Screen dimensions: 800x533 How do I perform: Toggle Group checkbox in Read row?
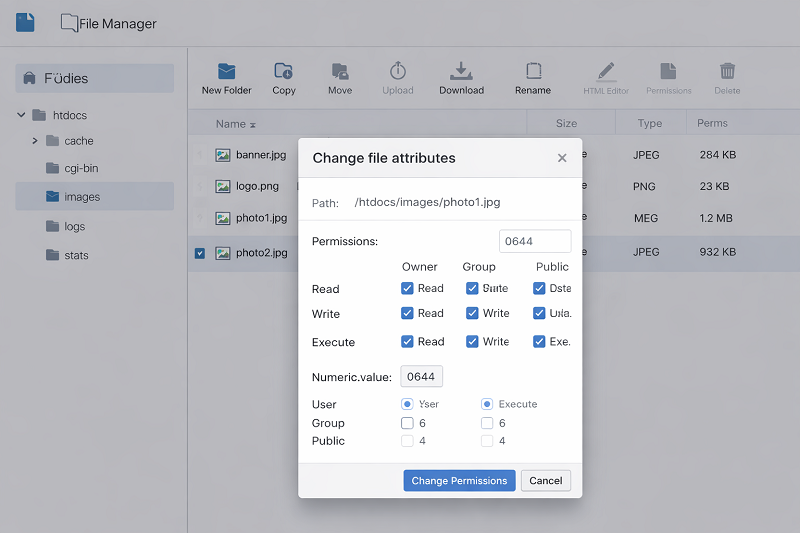click(x=472, y=288)
